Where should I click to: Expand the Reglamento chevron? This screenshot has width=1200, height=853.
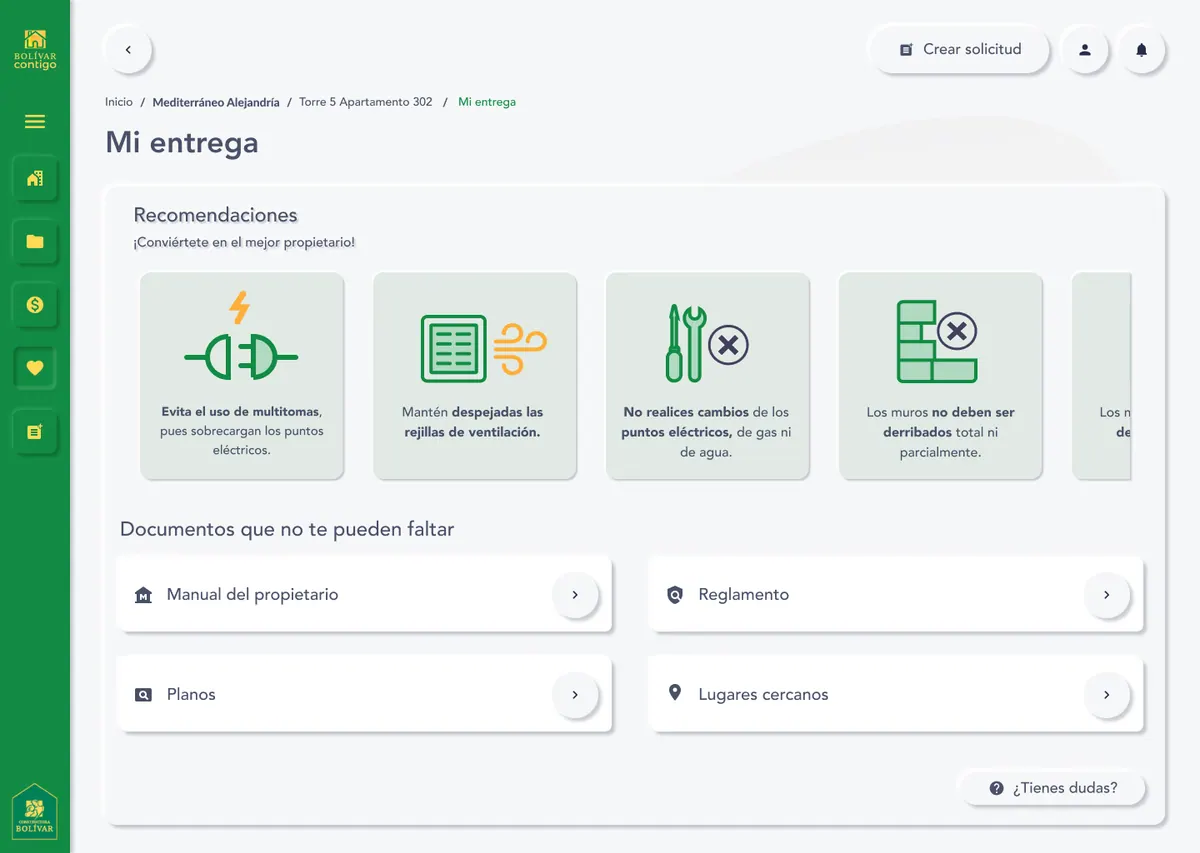[x=1107, y=595]
